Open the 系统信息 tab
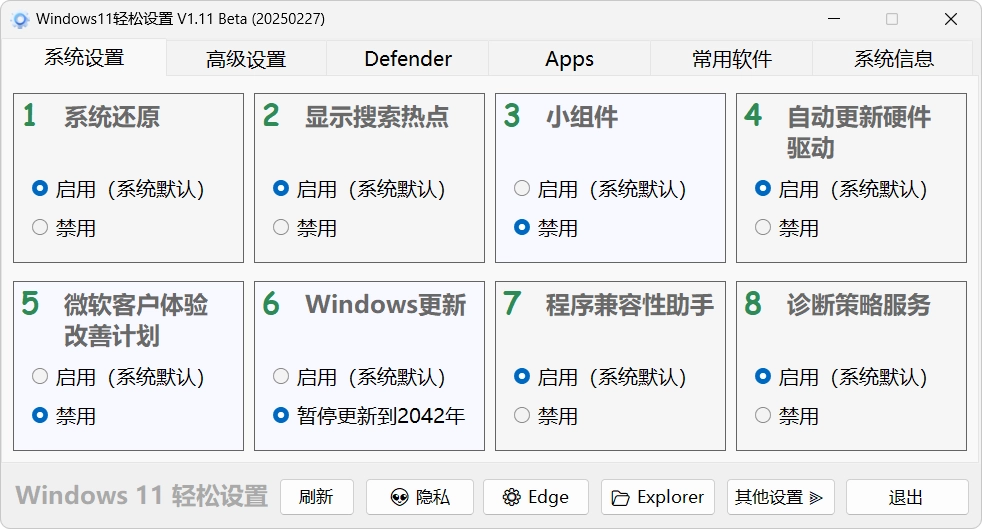Screen dimensions: 982x529 tap(894, 59)
